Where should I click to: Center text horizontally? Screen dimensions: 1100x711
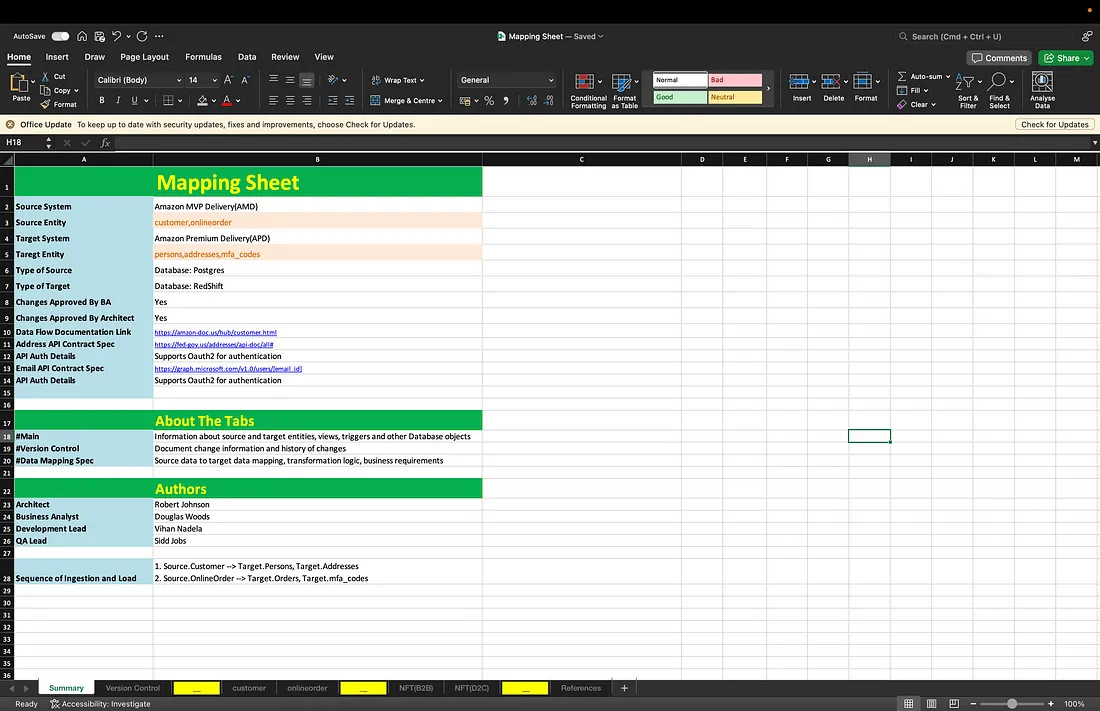(x=290, y=101)
